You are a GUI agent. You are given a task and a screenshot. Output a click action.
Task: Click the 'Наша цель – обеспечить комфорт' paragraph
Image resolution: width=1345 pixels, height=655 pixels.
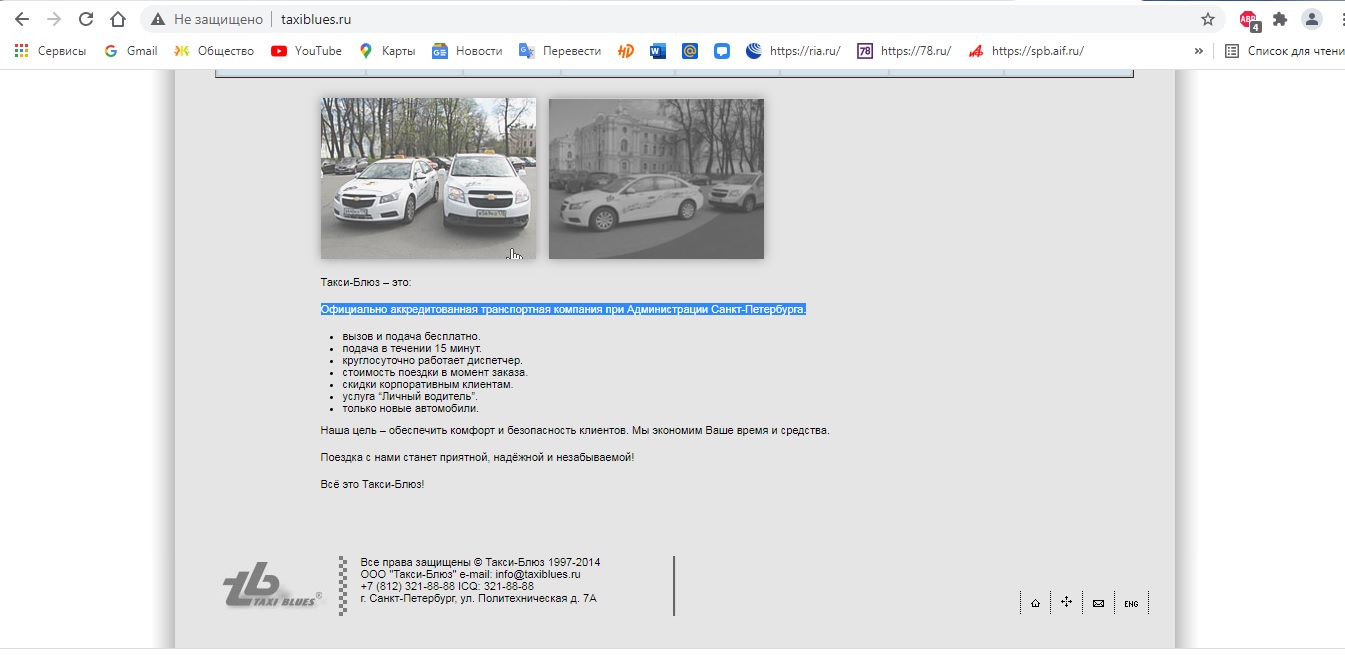(575, 431)
